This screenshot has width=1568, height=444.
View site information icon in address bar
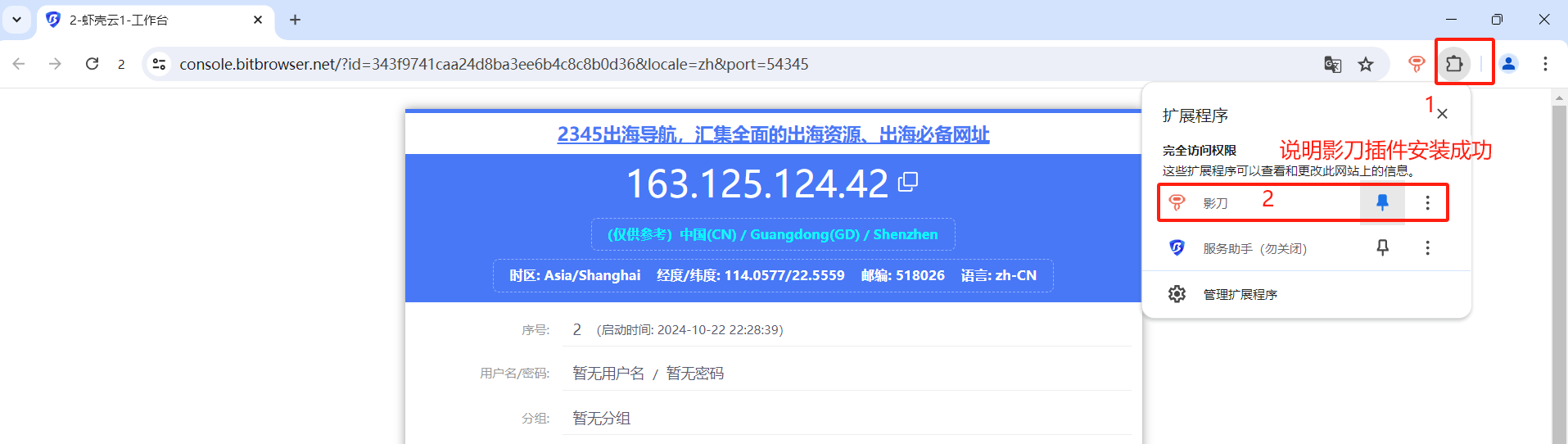click(x=159, y=64)
